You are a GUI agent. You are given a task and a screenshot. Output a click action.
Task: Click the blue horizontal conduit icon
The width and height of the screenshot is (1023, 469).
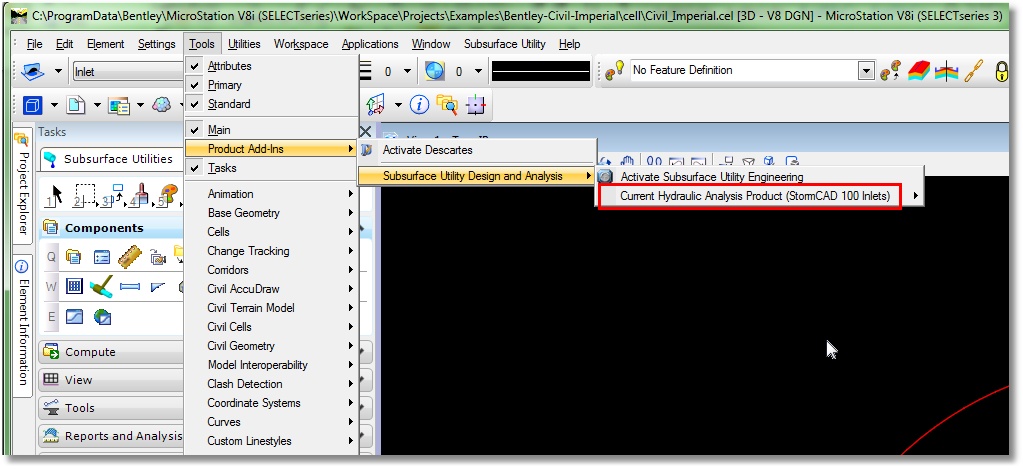click(x=130, y=286)
